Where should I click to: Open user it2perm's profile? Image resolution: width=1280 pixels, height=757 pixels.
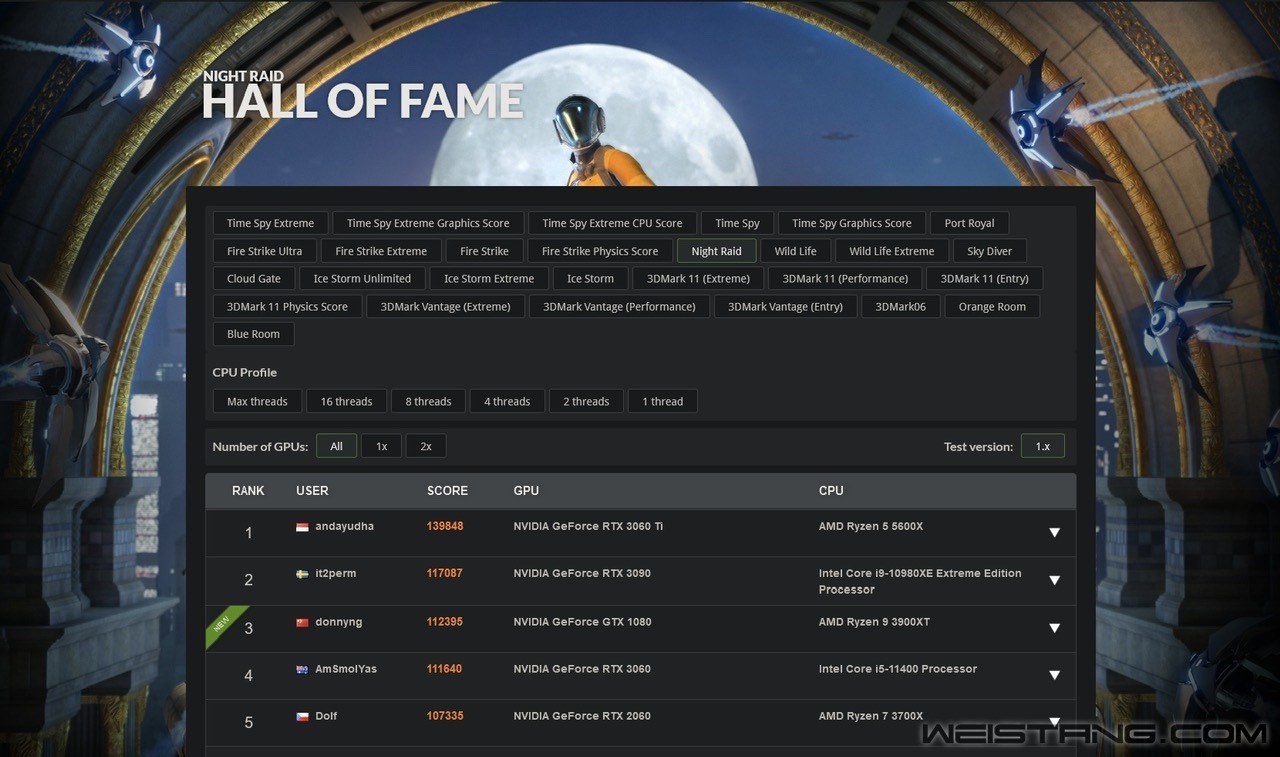pos(336,573)
